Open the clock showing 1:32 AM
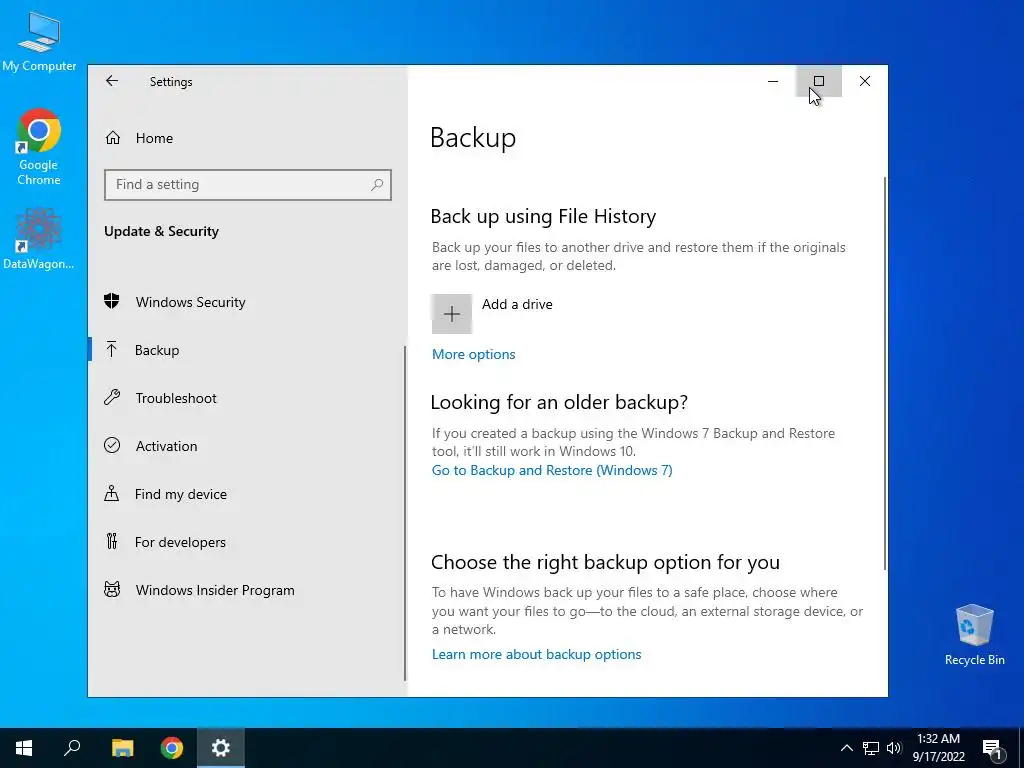Viewport: 1024px width, 768px height. point(938,748)
